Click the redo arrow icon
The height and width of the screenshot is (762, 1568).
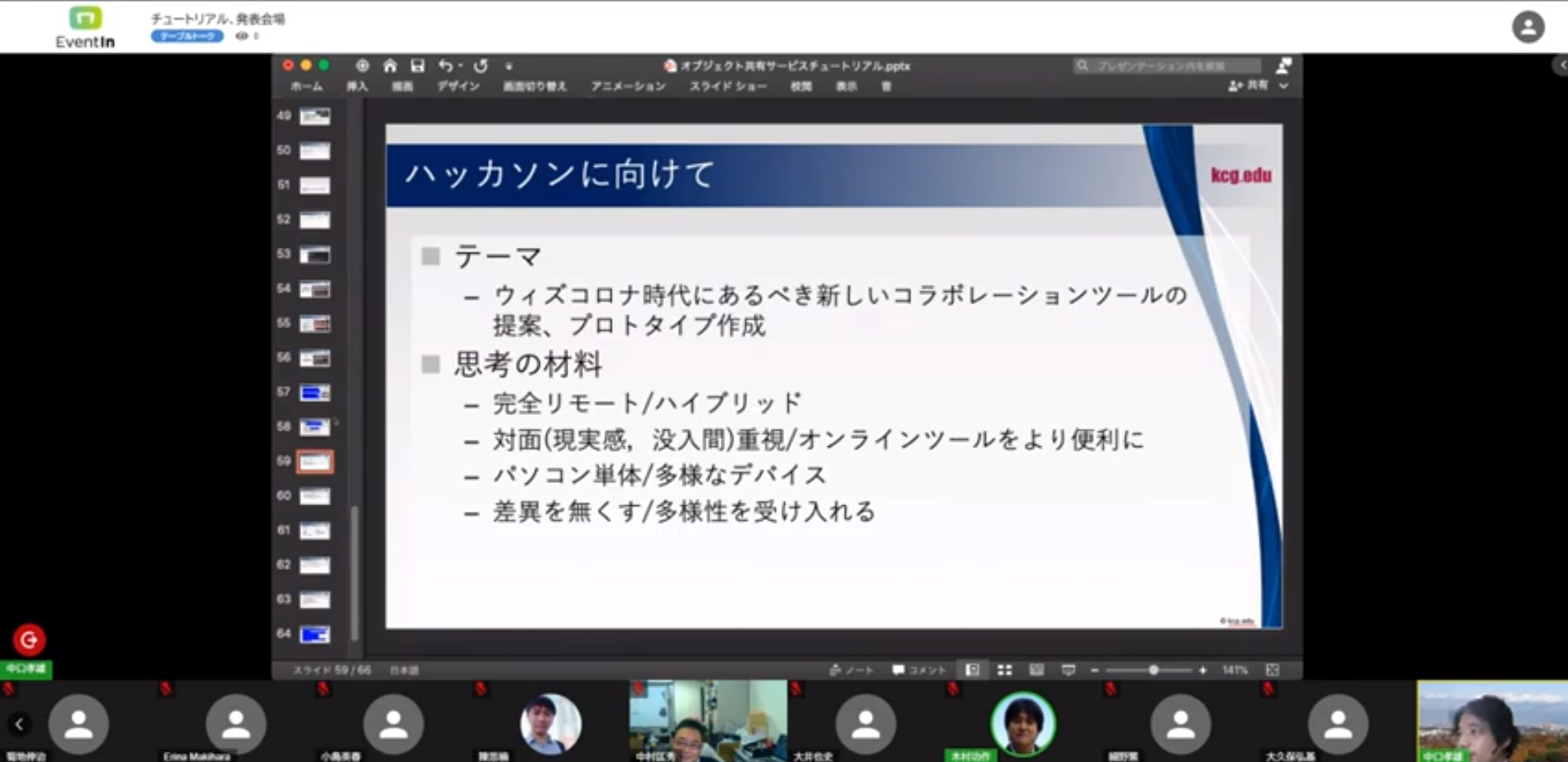pyautogui.click(x=481, y=66)
